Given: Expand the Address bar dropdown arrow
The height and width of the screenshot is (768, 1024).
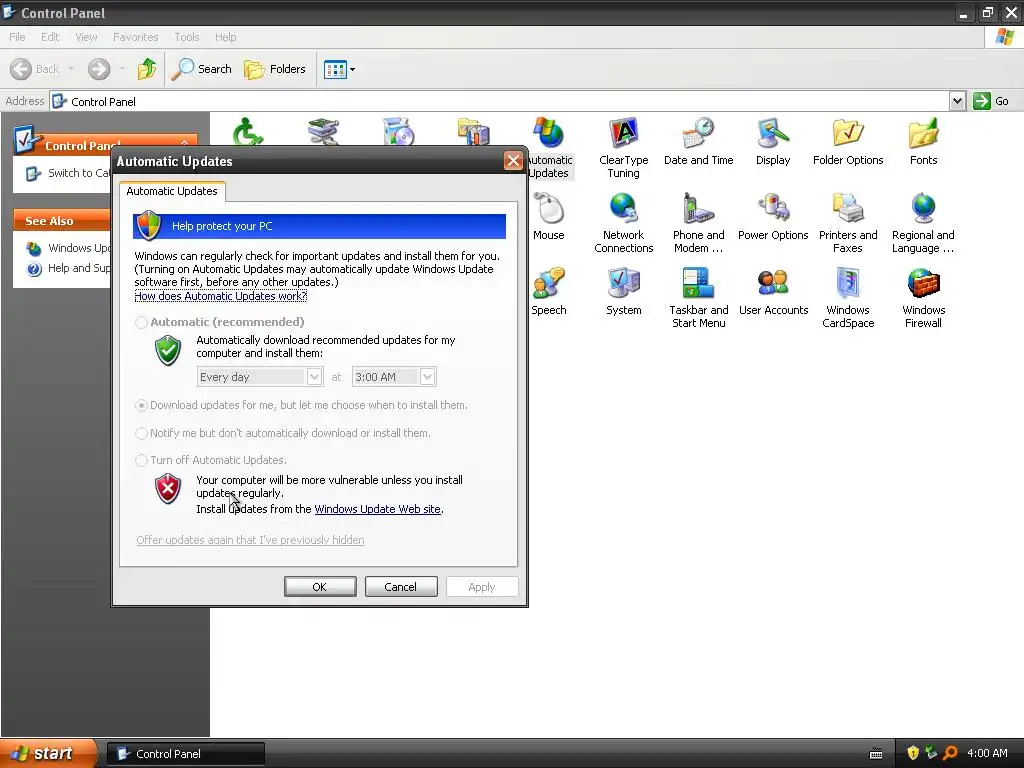Looking at the screenshot, I should (x=957, y=101).
